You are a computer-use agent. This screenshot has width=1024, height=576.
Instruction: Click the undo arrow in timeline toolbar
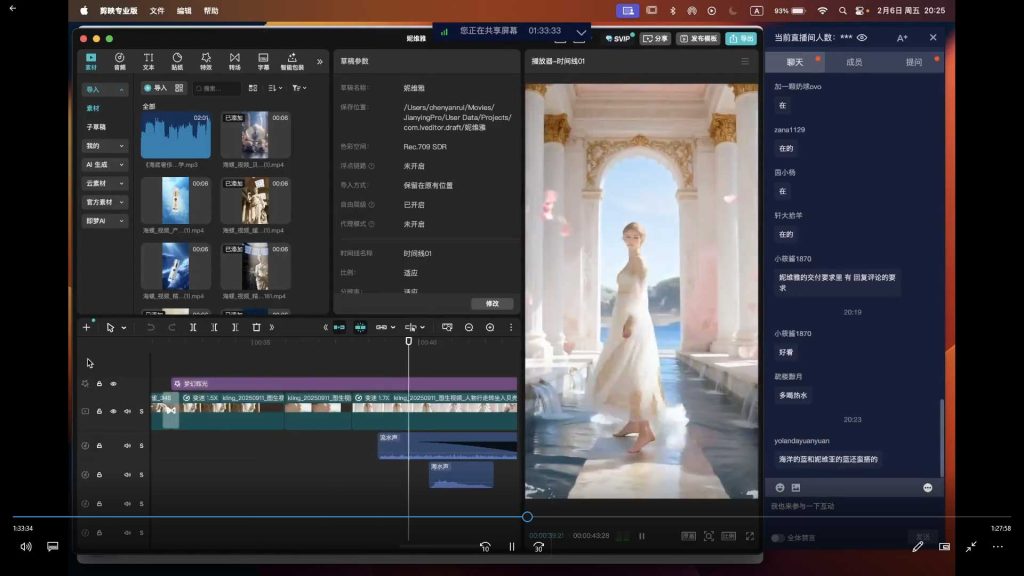[151, 327]
